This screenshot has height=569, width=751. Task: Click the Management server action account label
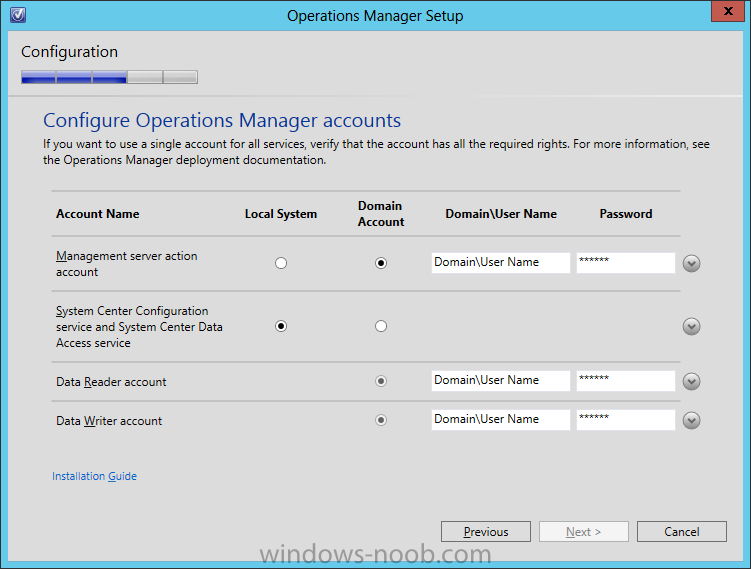tap(126, 264)
